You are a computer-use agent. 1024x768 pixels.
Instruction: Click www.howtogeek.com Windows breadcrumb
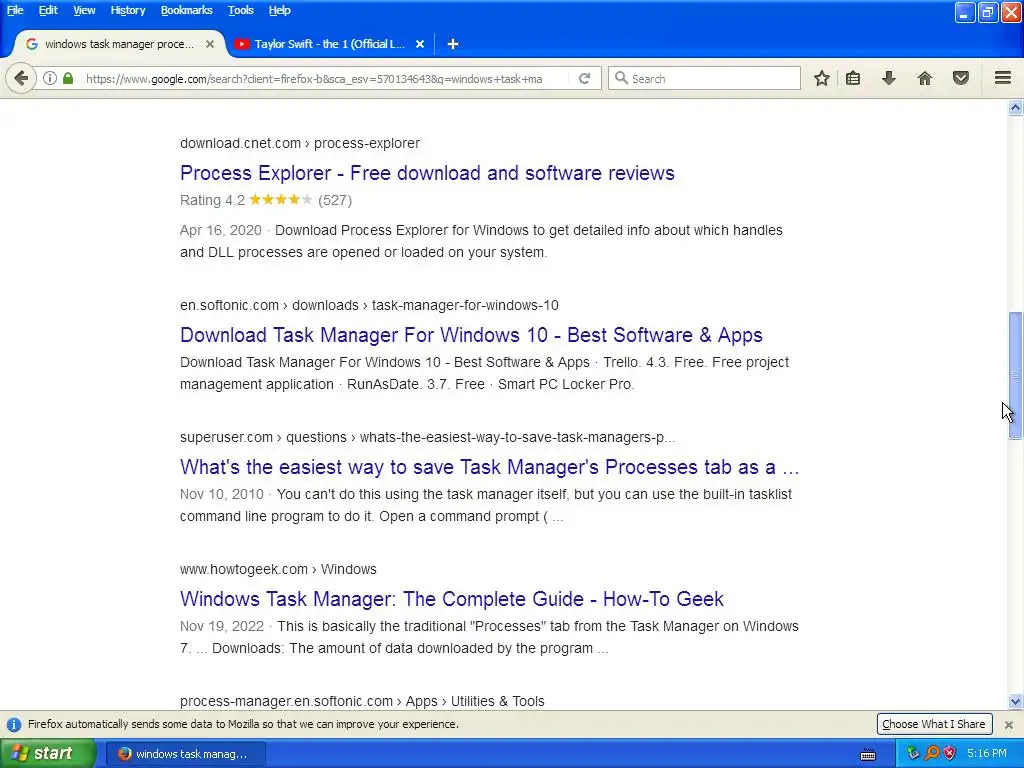tap(278, 569)
